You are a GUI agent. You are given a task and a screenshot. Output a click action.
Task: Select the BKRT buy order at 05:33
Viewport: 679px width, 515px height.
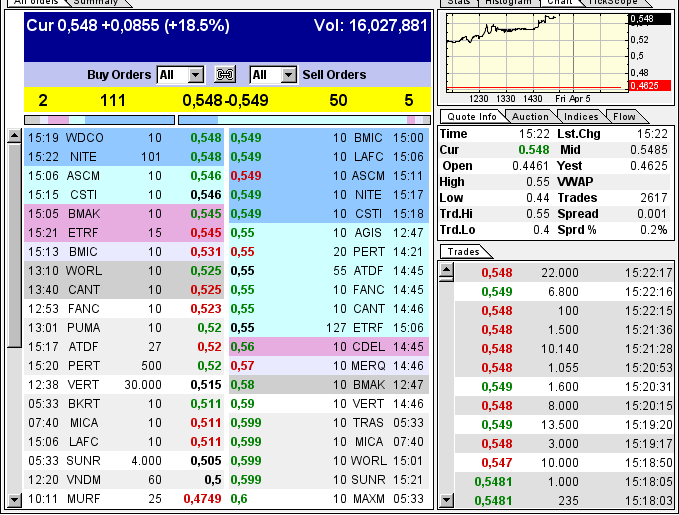124,404
